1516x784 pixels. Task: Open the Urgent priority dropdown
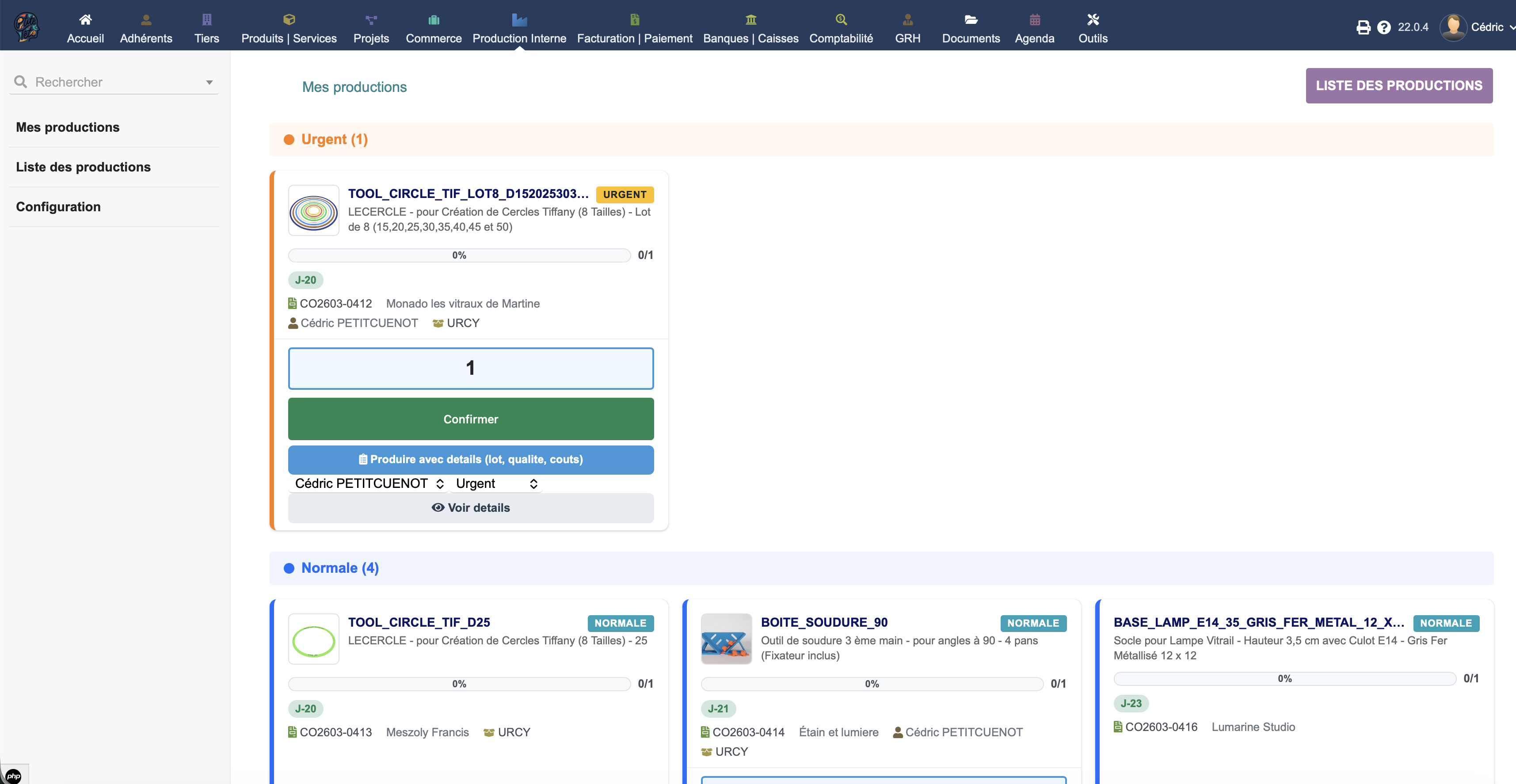coord(496,483)
